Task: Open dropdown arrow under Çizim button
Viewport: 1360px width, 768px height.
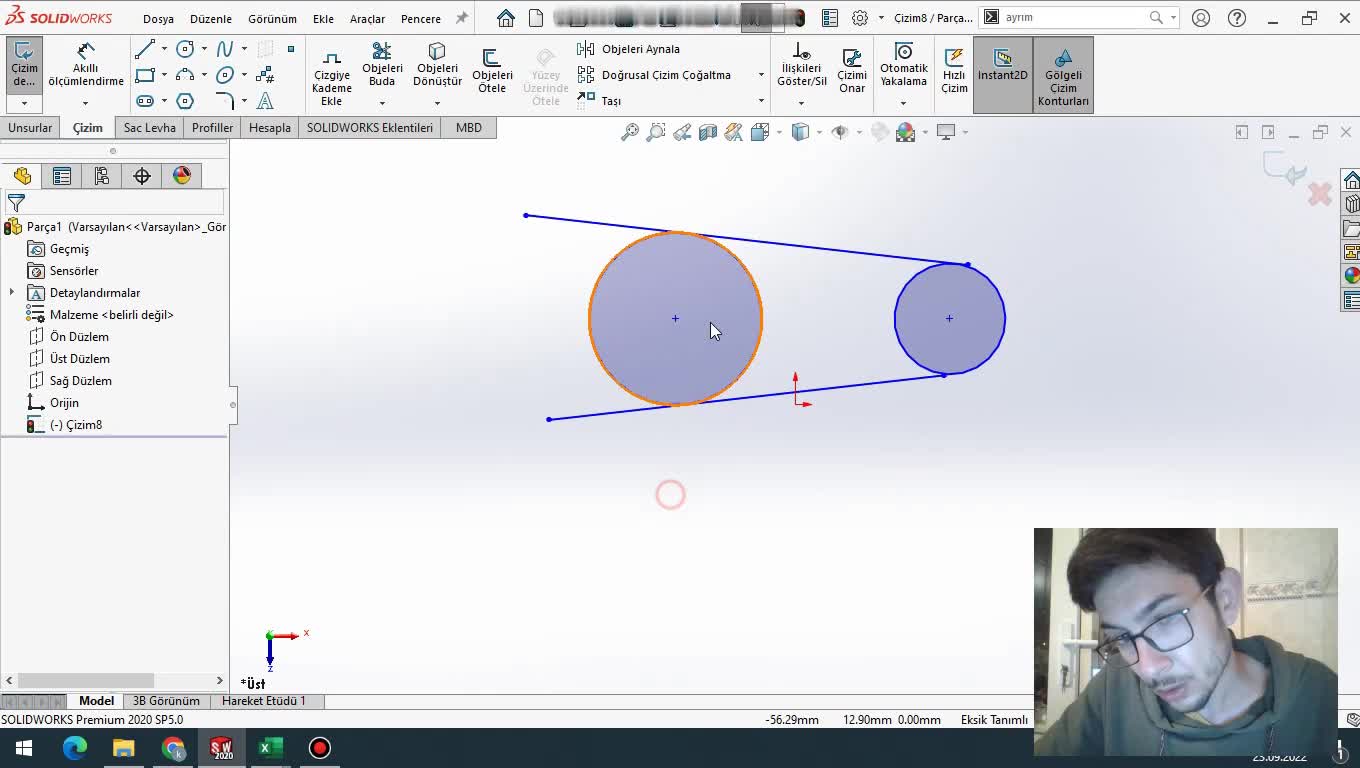Action: pos(24,103)
